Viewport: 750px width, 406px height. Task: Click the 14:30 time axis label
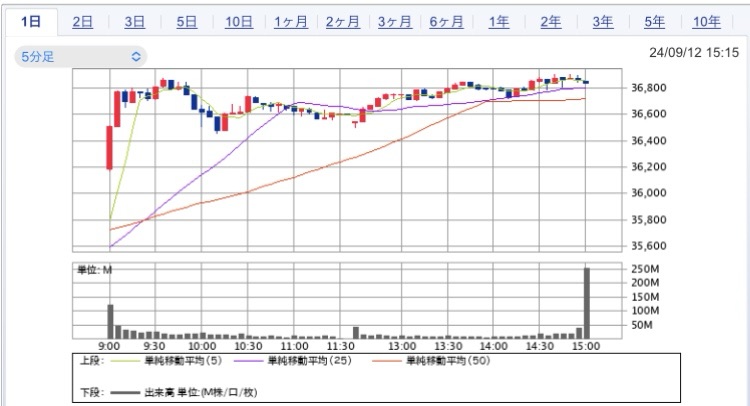[540, 346]
